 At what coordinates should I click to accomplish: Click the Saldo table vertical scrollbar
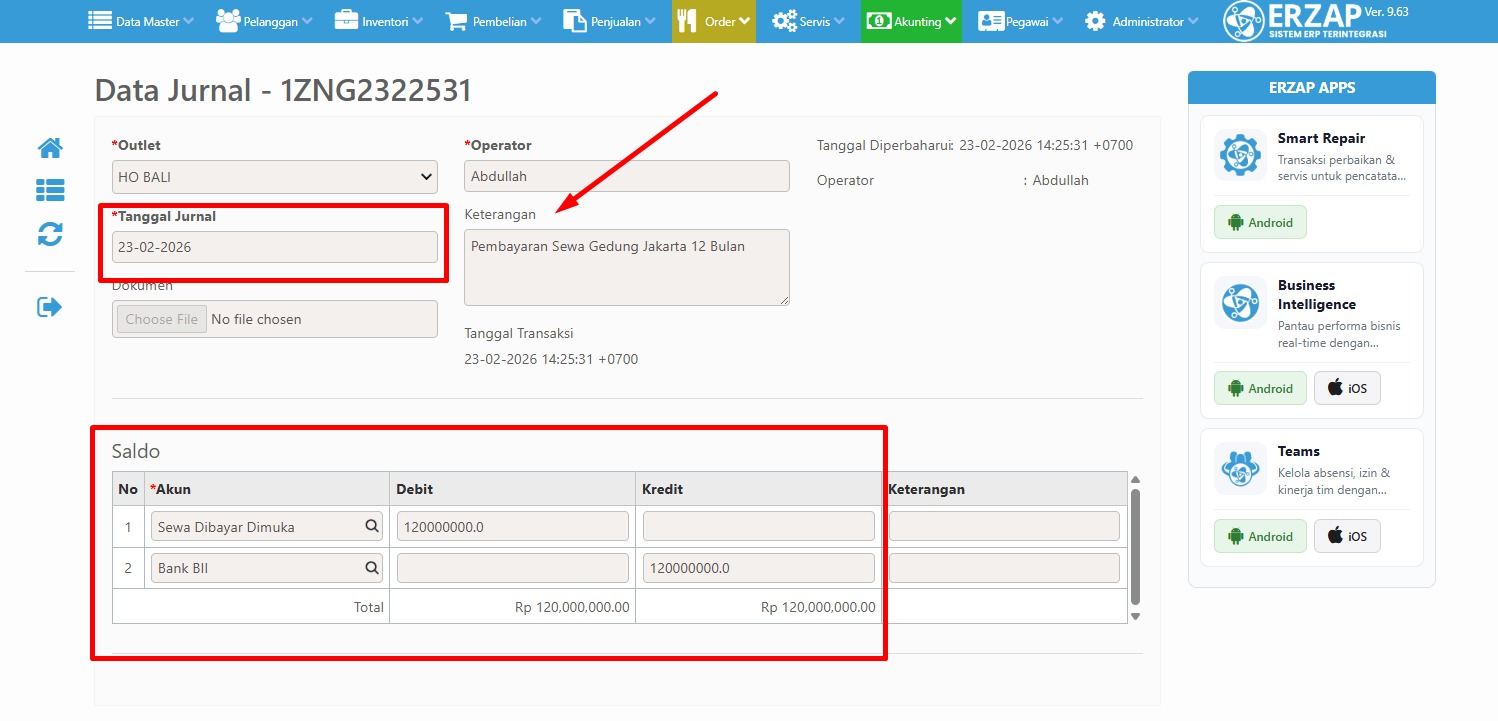1134,545
